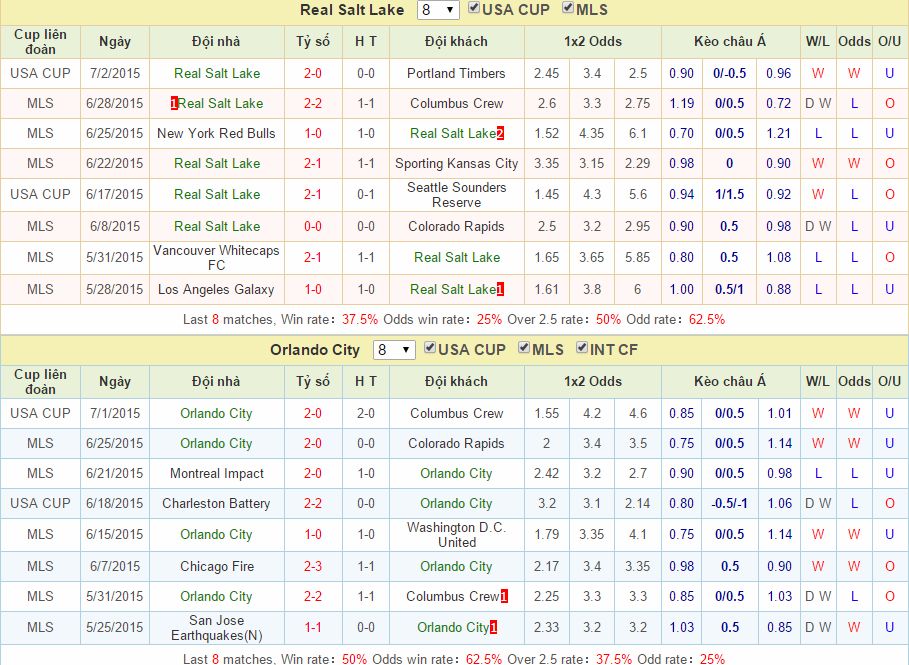Click the USA CUP cell in the 6/18/2015 row
The height and width of the screenshot is (665, 909).
[40, 504]
